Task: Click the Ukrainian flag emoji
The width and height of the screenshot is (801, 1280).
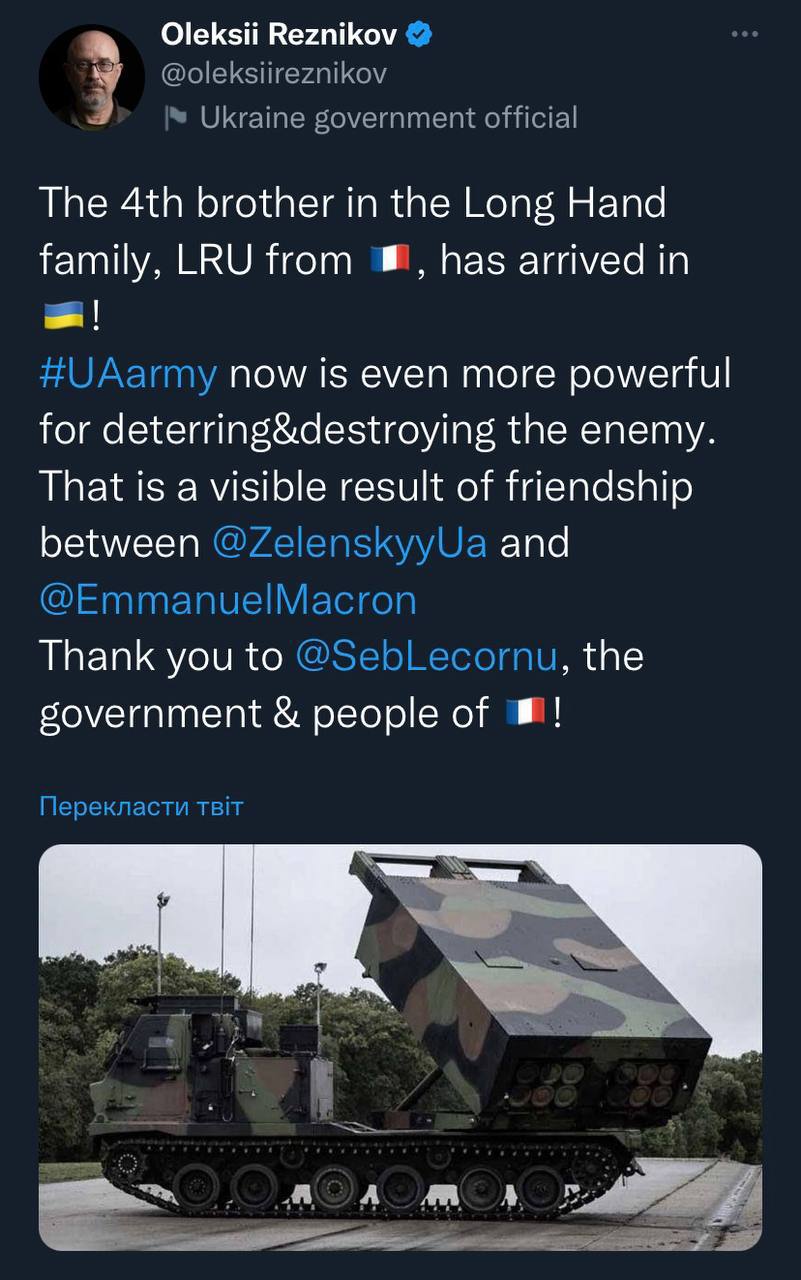Action: point(62,318)
